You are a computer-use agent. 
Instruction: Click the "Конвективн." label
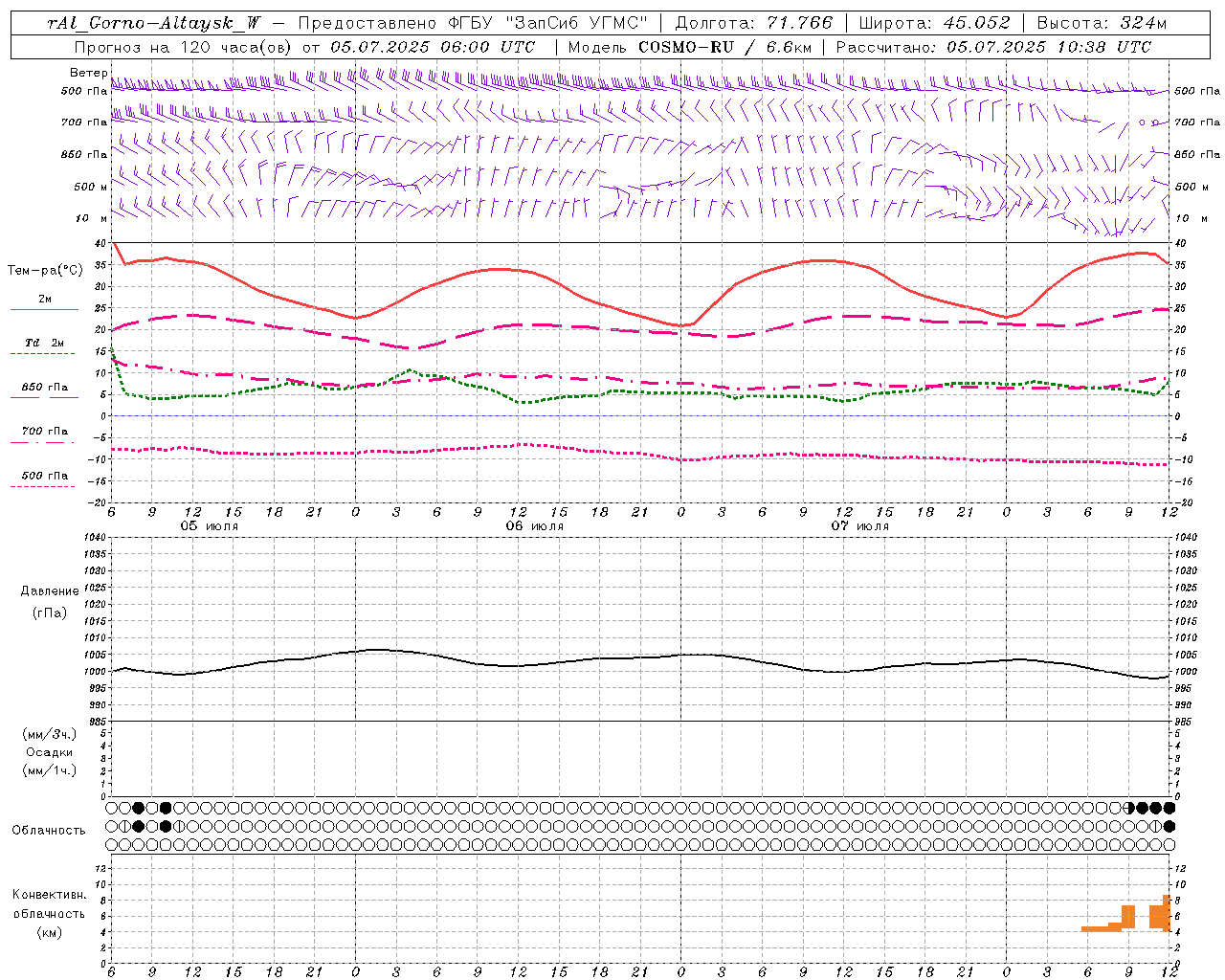coord(50,895)
